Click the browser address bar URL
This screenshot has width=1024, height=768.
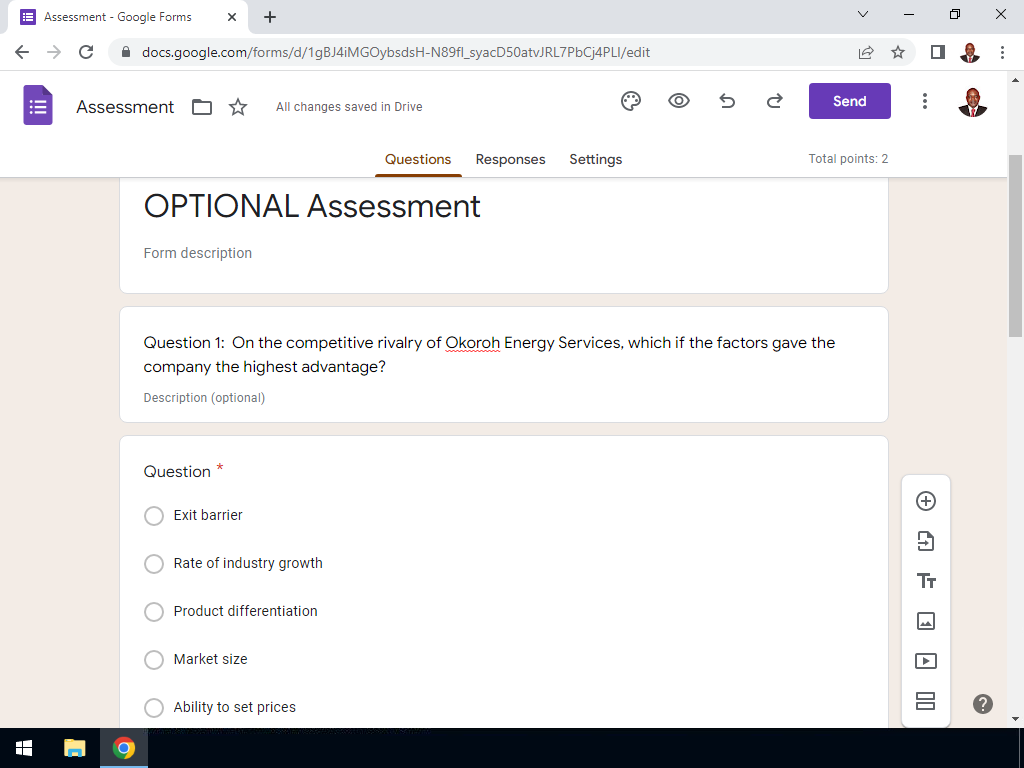[x=396, y=52]
